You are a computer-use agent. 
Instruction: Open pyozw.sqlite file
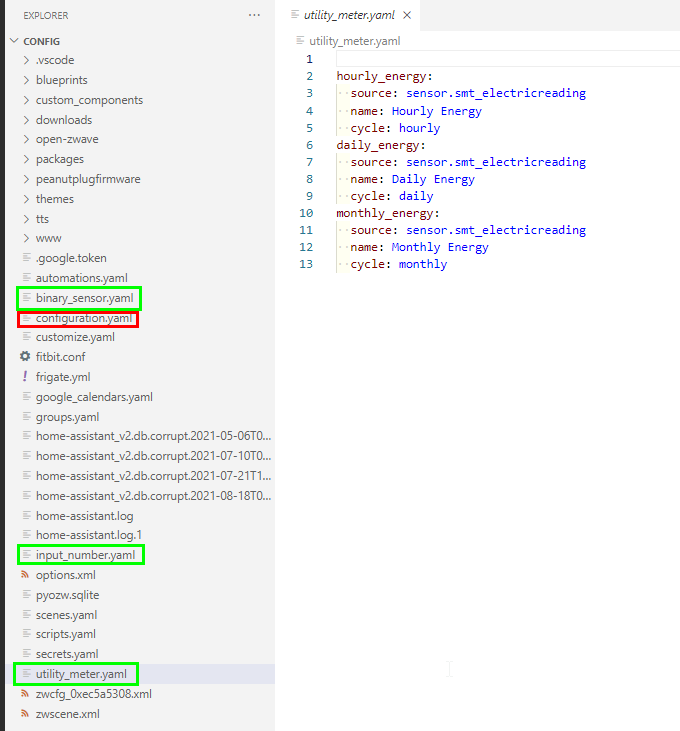point(68,595)
